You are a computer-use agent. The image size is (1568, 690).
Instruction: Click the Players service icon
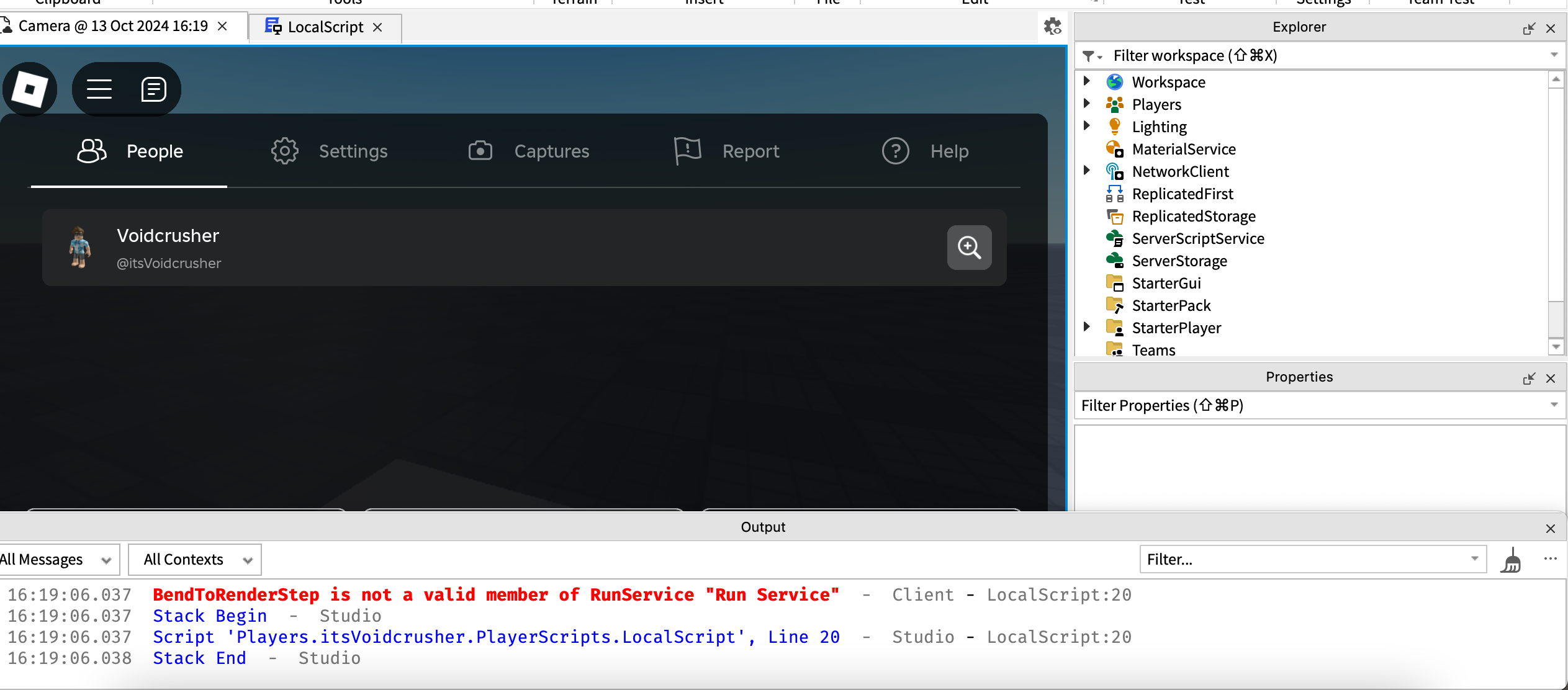1115,104
